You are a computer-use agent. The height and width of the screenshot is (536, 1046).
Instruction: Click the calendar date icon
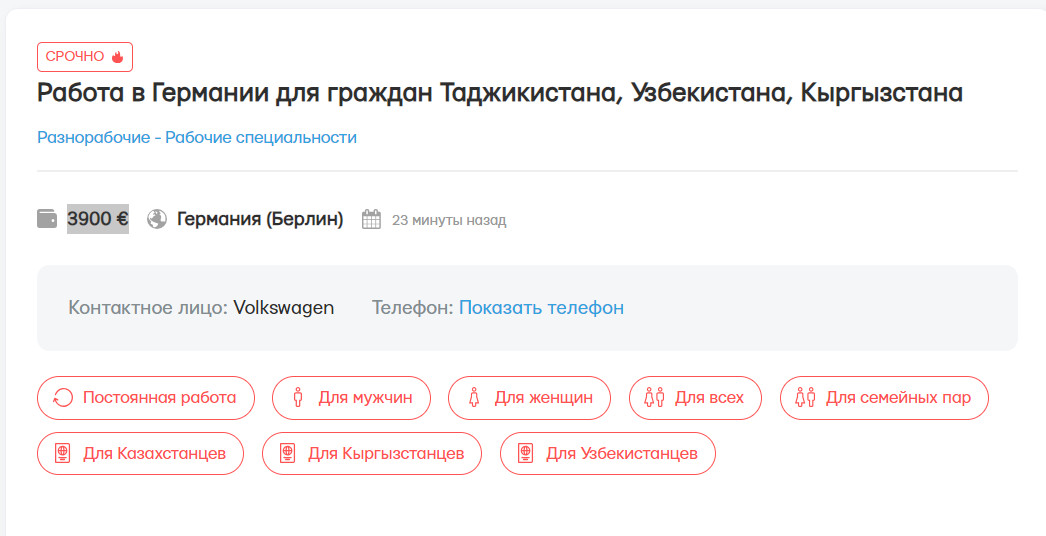tap(372, 219)
